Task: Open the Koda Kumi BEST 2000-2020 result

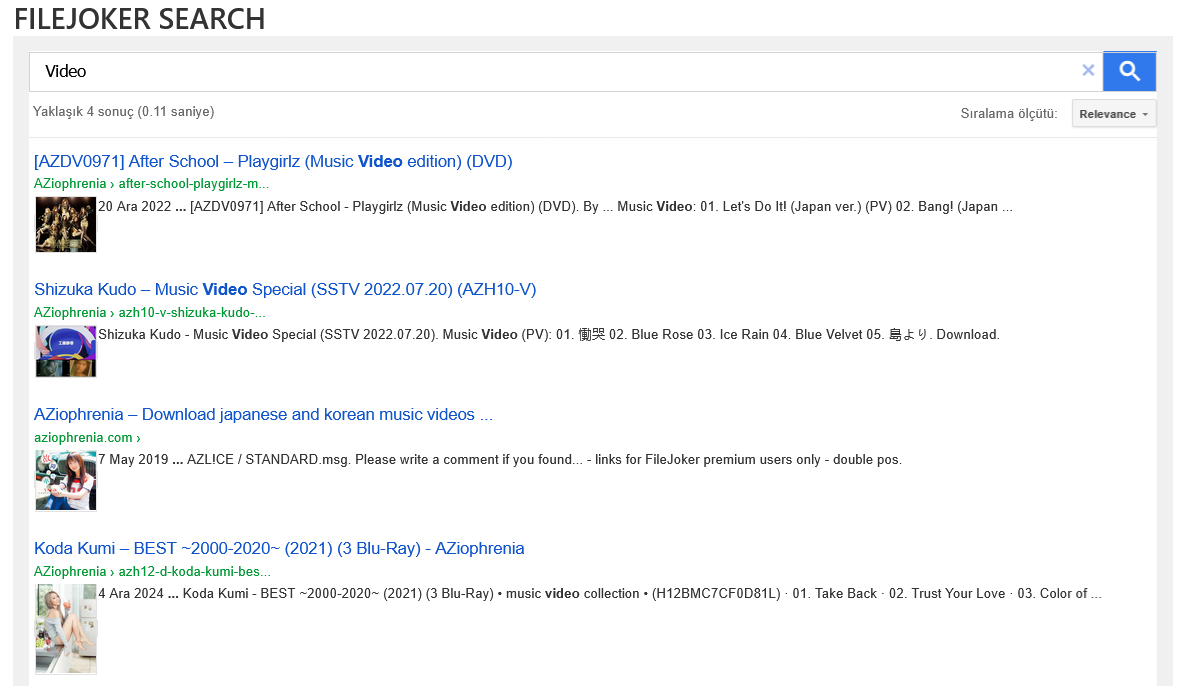Action: point(279,549)
